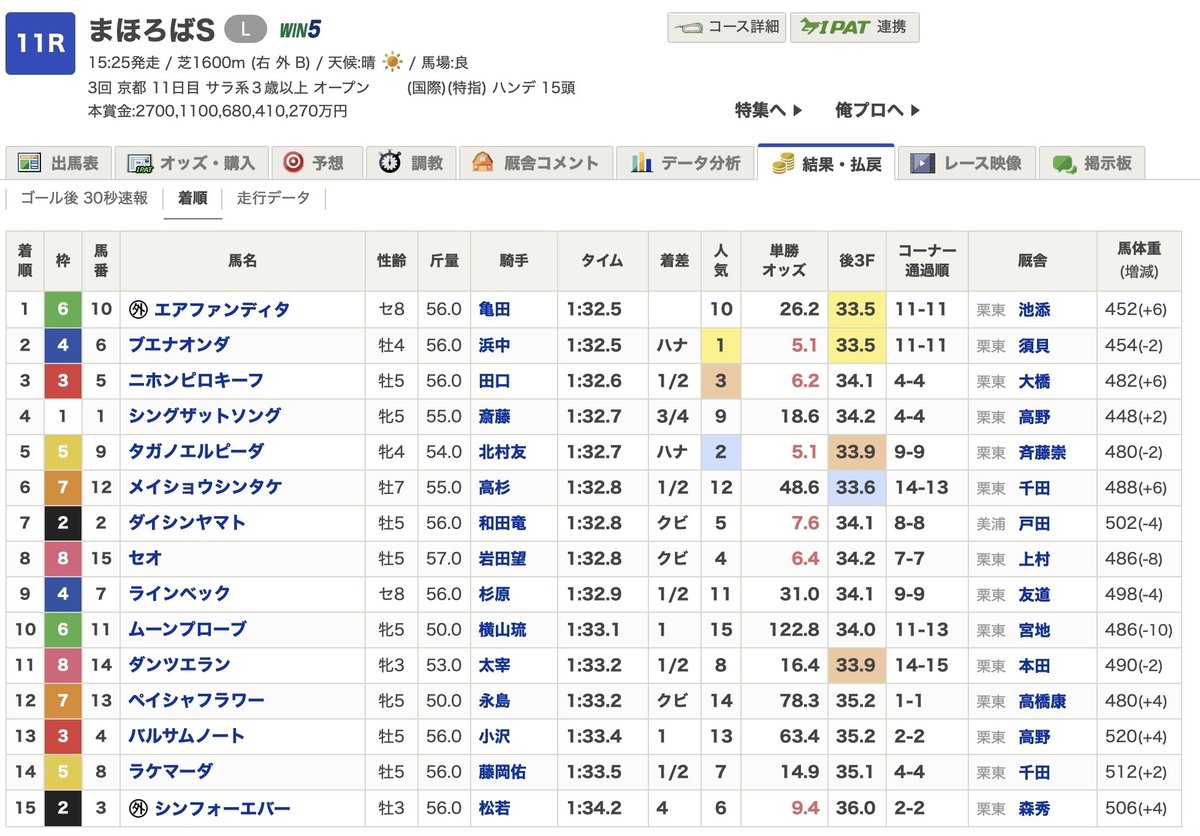The height and width of the screenshot is (836, 1200).
Task: Click the コース詳細 button
Action: click(x=726, y=27)
